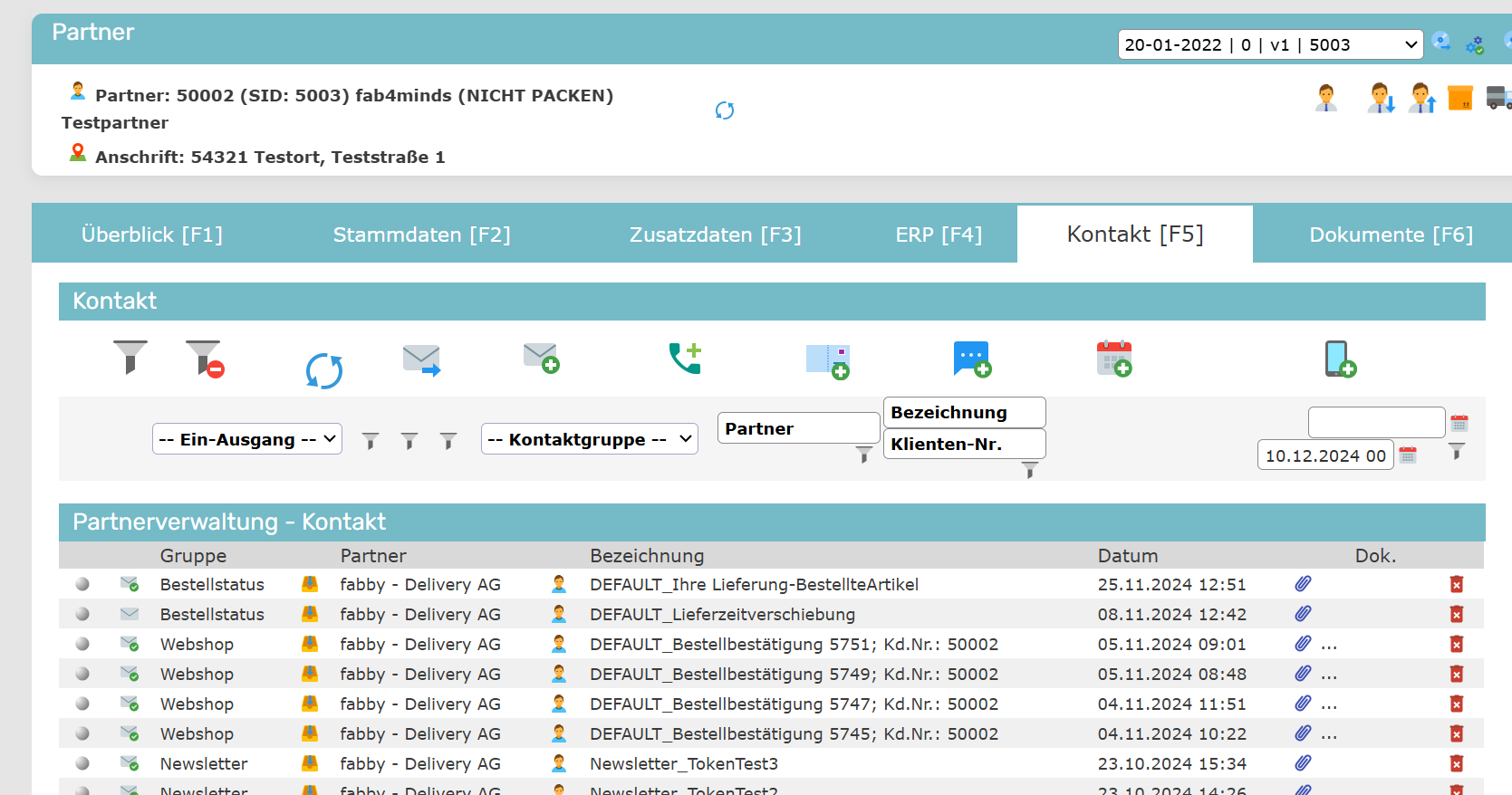This screenshot has height=795, width=1512.
Task: Expand the Kontaktgruppe dropdown
Action: point(589,439)
